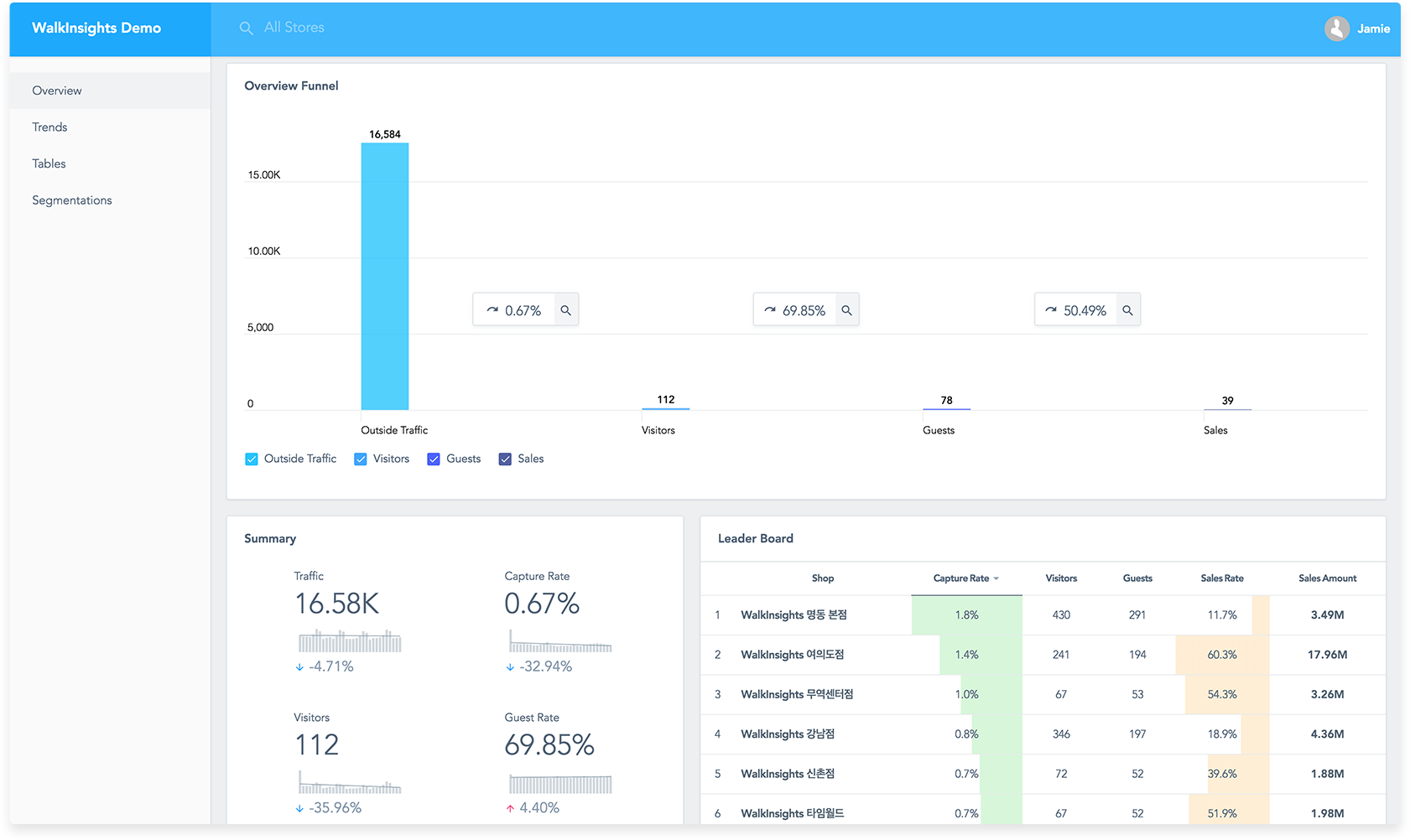
Task: Click magnifier icon beside 69.85% conversion
Action: pyautogui.click(x=847, y=310)
